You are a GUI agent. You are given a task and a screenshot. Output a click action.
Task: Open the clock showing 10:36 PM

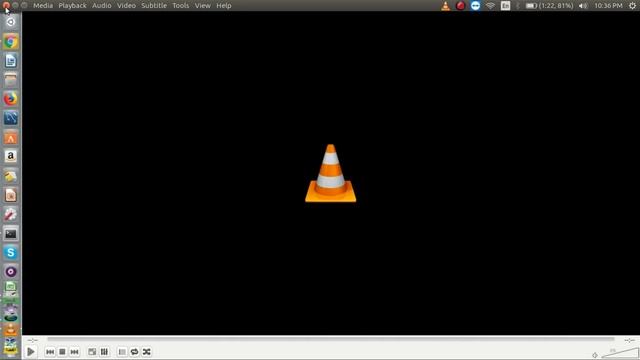coord(608,6)
